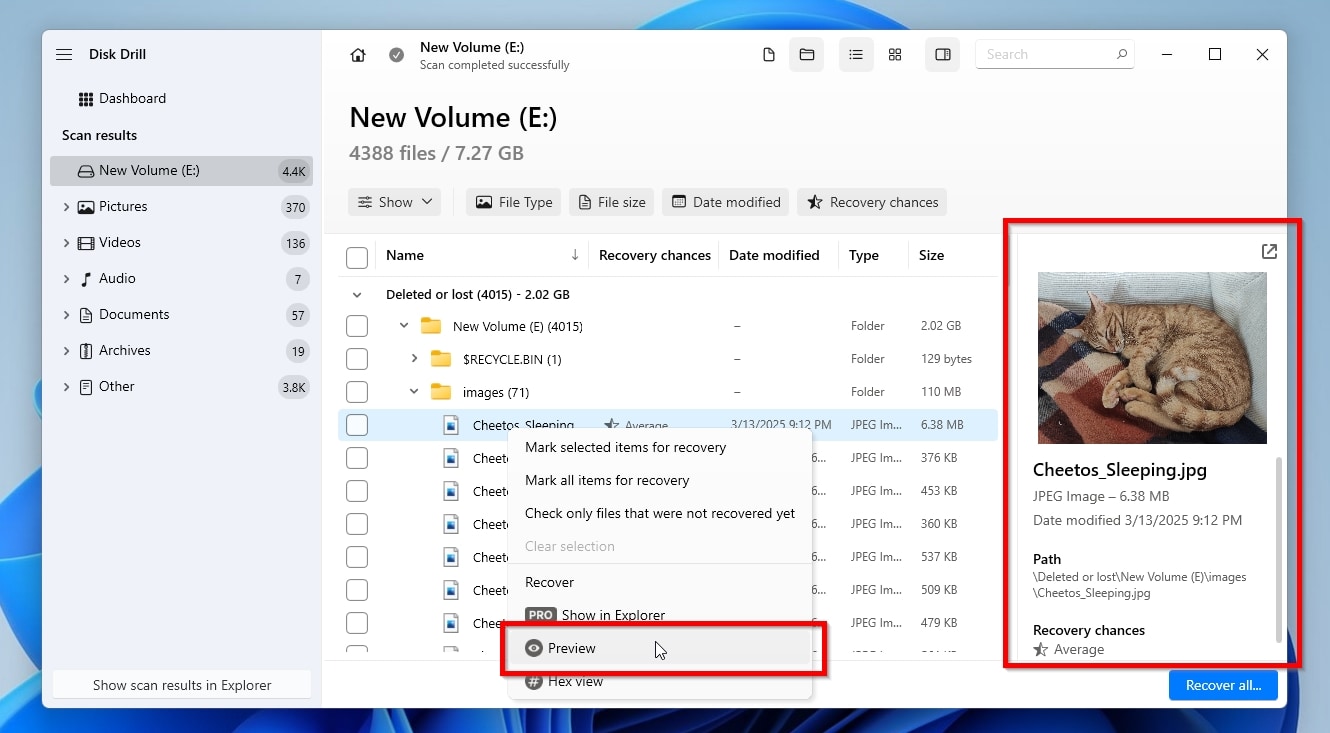Select list view layout
The width and height of the screenshot is (1330, 733).
856,55
